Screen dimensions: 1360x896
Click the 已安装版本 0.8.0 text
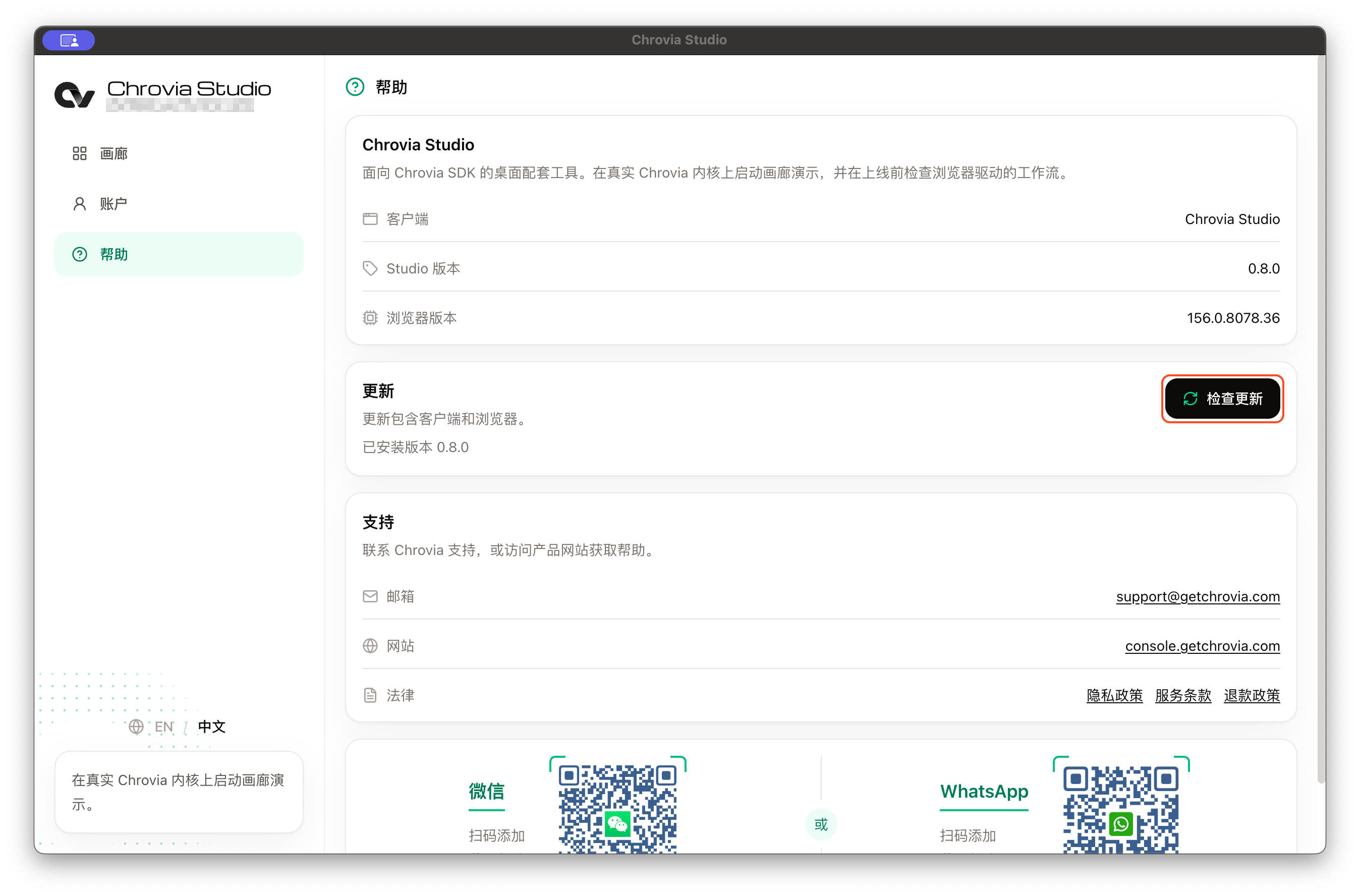[x=416, y=447]
